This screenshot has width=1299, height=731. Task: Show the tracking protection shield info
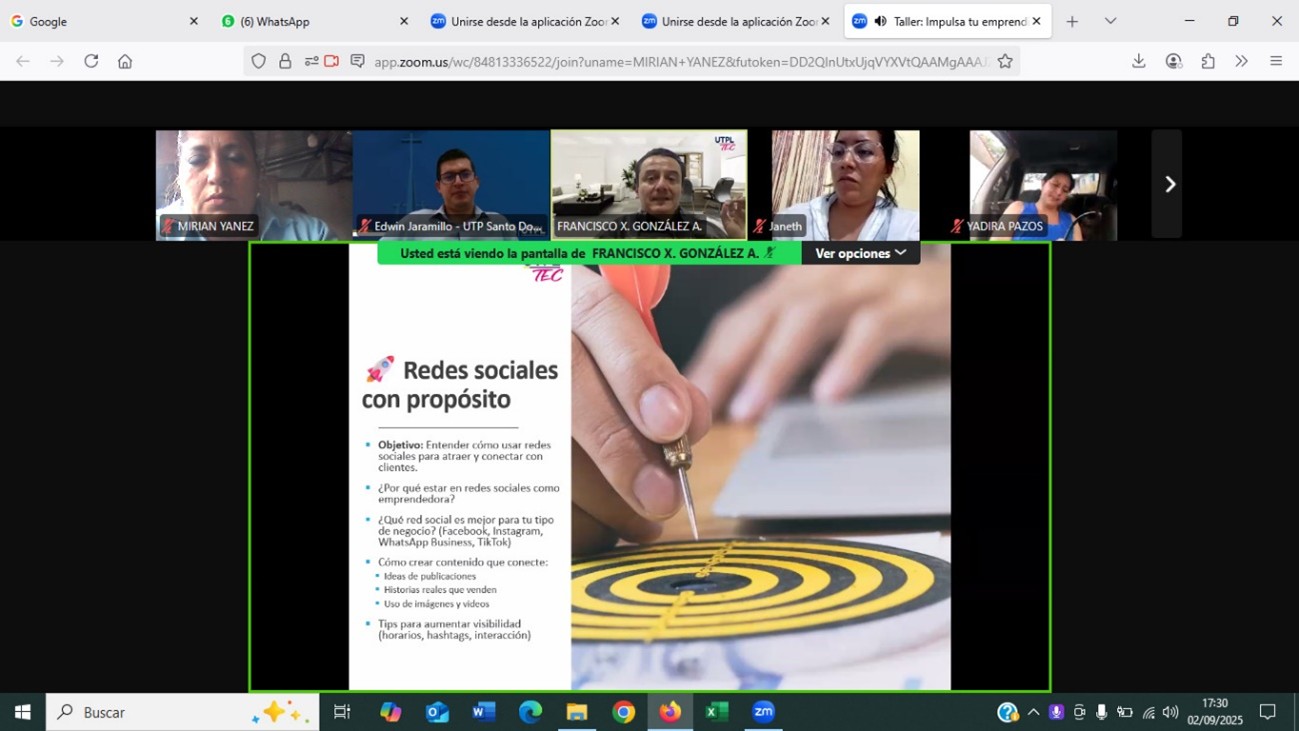click(259, 61)
